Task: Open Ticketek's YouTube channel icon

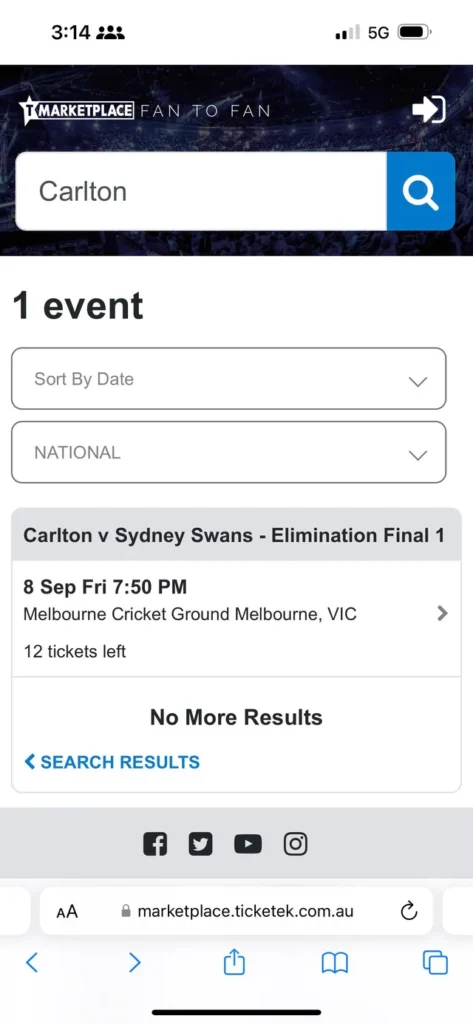Action: (248, 844)
